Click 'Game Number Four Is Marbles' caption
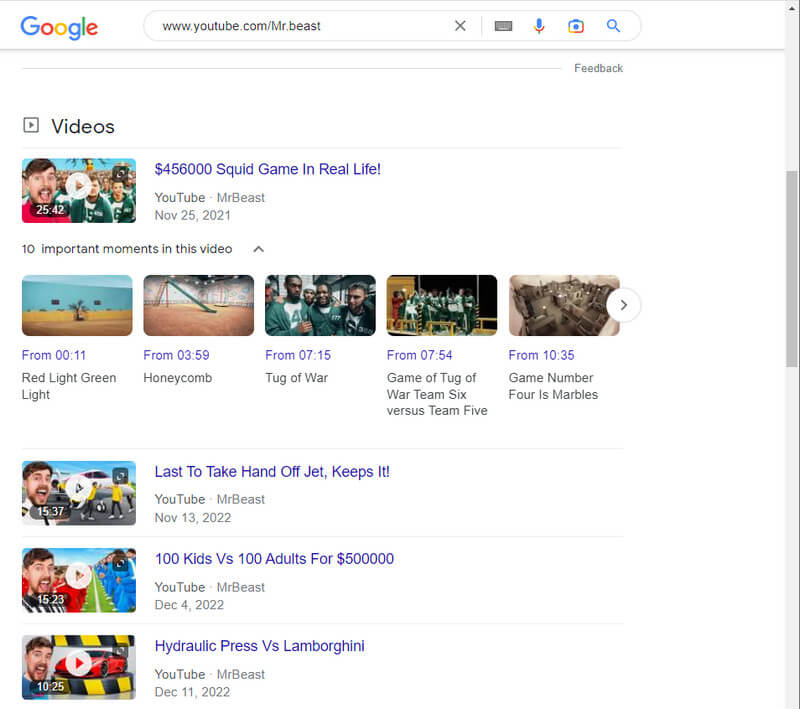Viewport: 800px width, 709px height. (x=553, y=386)
